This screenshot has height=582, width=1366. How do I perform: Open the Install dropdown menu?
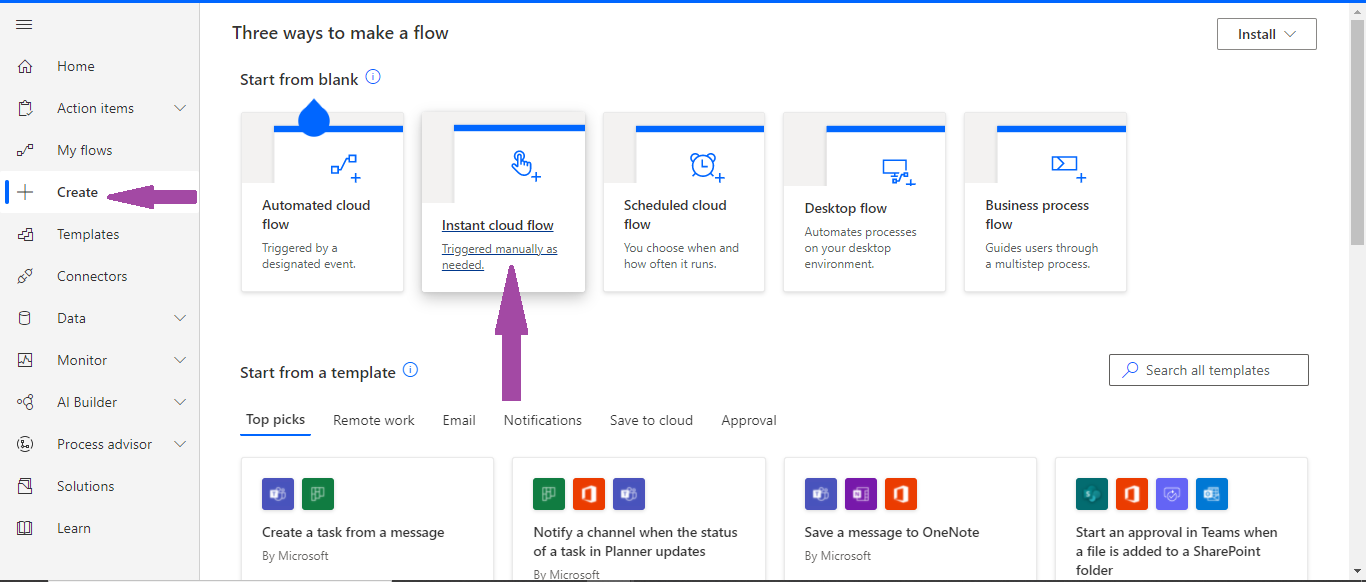(x=1266, y=33)
